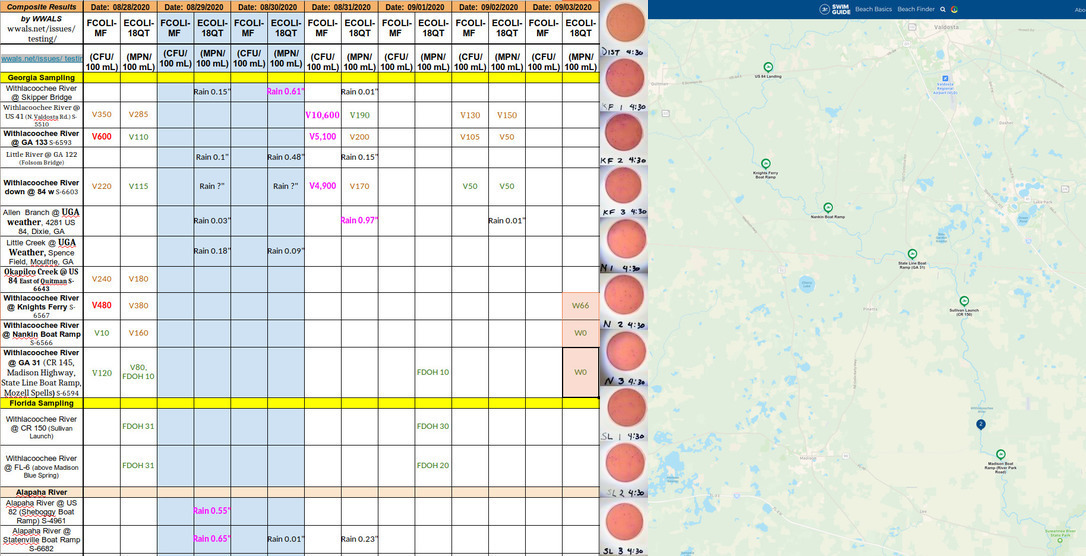The image size is (1086, 556).
Task: Select 'Withlacoochee River @ CR 150' row label
Action: (42, 427)
